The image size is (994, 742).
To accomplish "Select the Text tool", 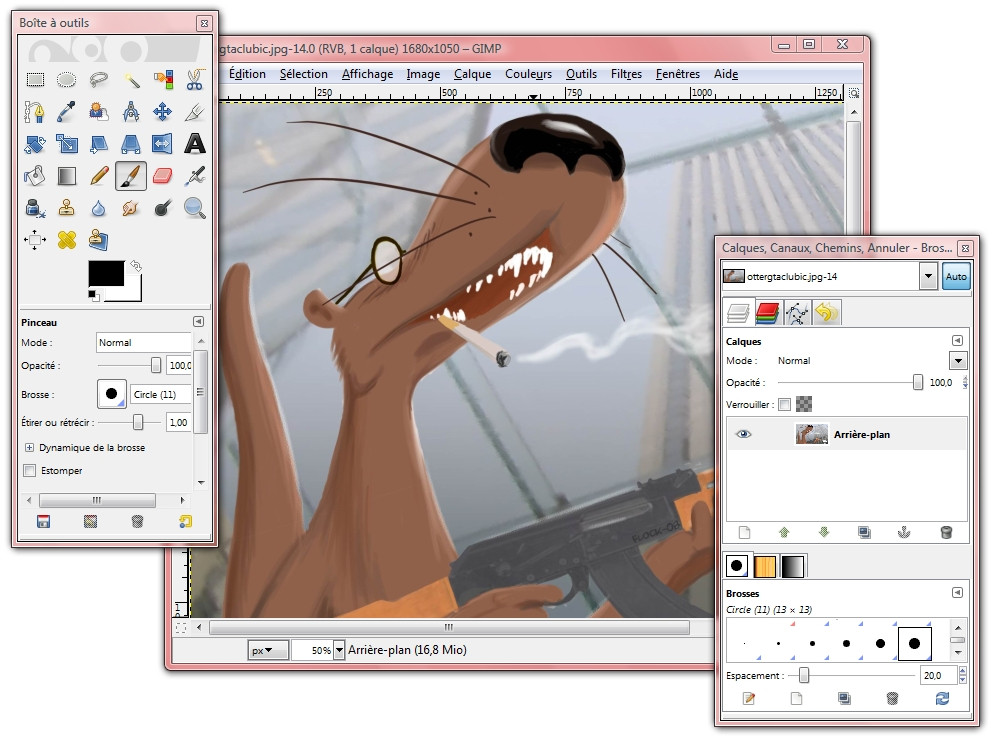I will pyautogui.click(x=195, y=144).
